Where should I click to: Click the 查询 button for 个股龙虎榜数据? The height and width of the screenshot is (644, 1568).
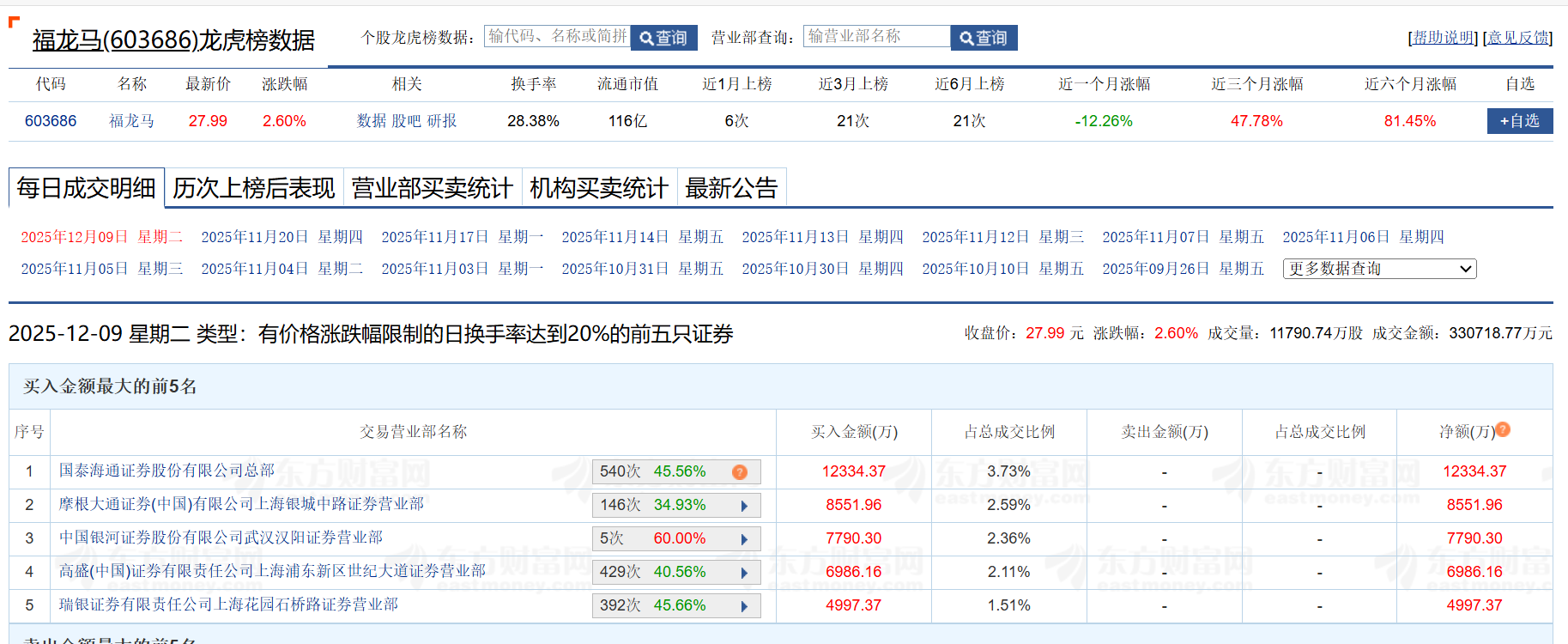pyautogui.click(x=663, y=38)
